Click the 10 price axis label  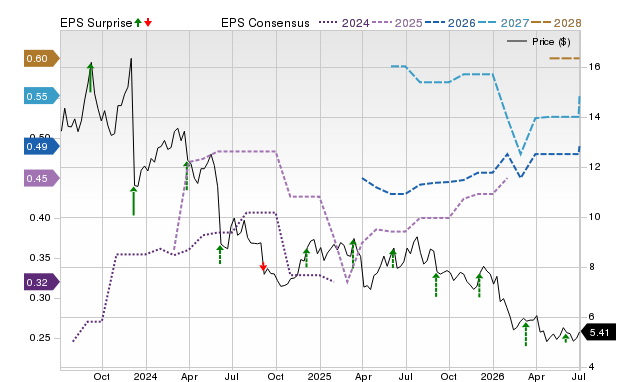point(595,217)
